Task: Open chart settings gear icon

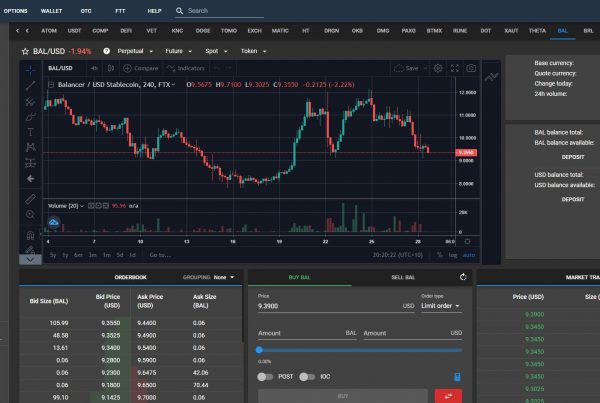Action: coord(438,68)
